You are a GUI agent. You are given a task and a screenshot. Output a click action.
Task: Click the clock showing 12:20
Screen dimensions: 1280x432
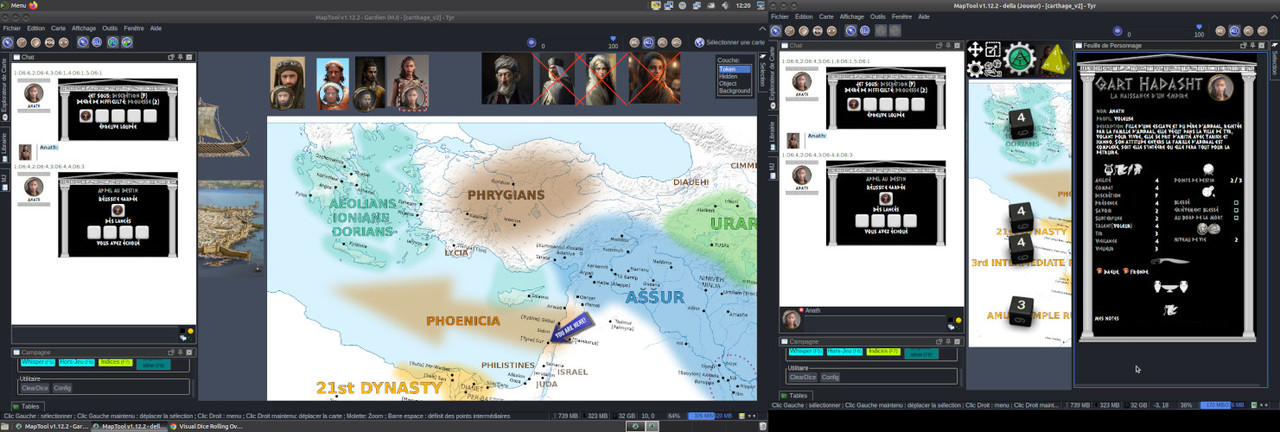point(743,5)
